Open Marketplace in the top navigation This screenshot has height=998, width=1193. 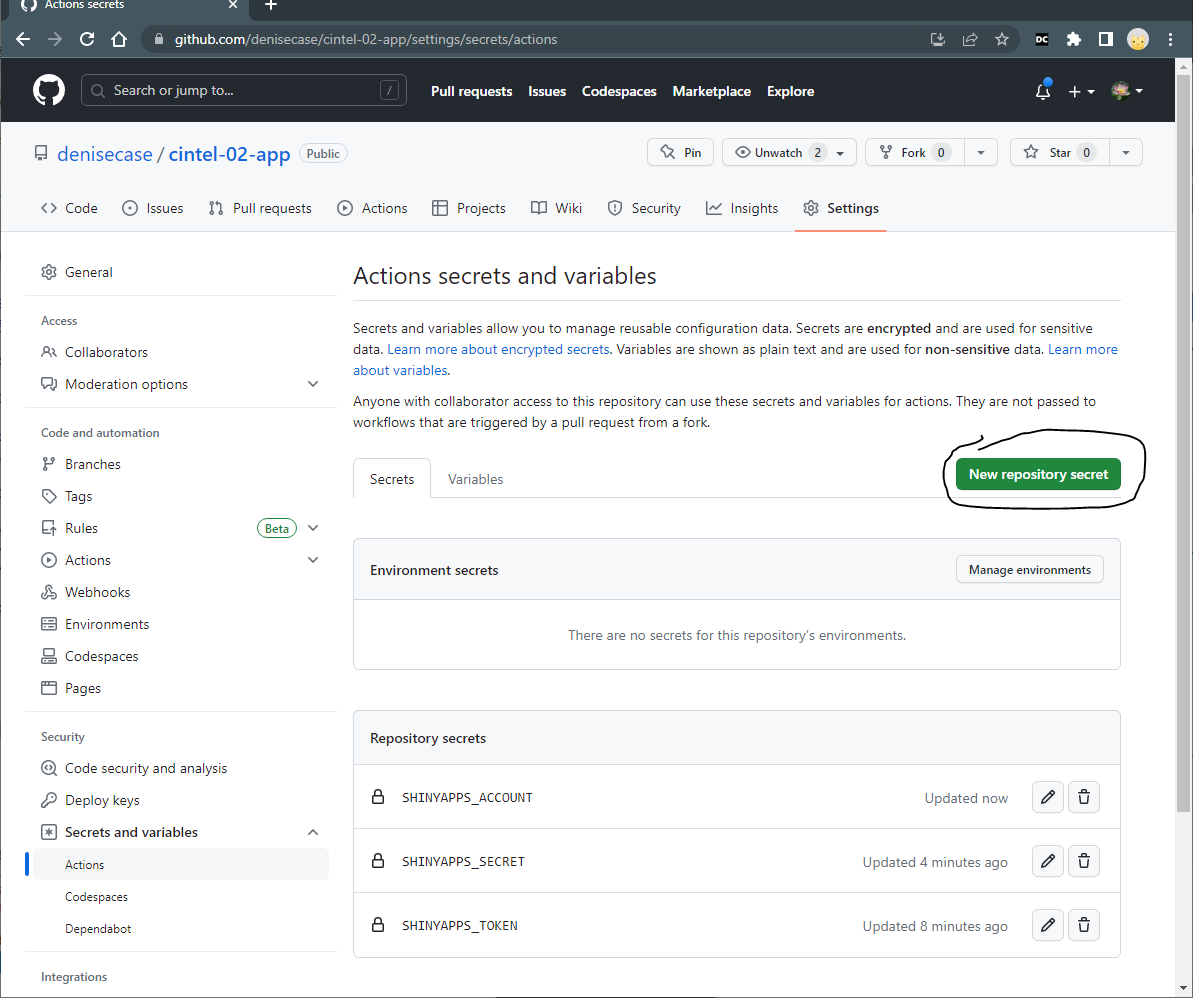pos(711,91)
